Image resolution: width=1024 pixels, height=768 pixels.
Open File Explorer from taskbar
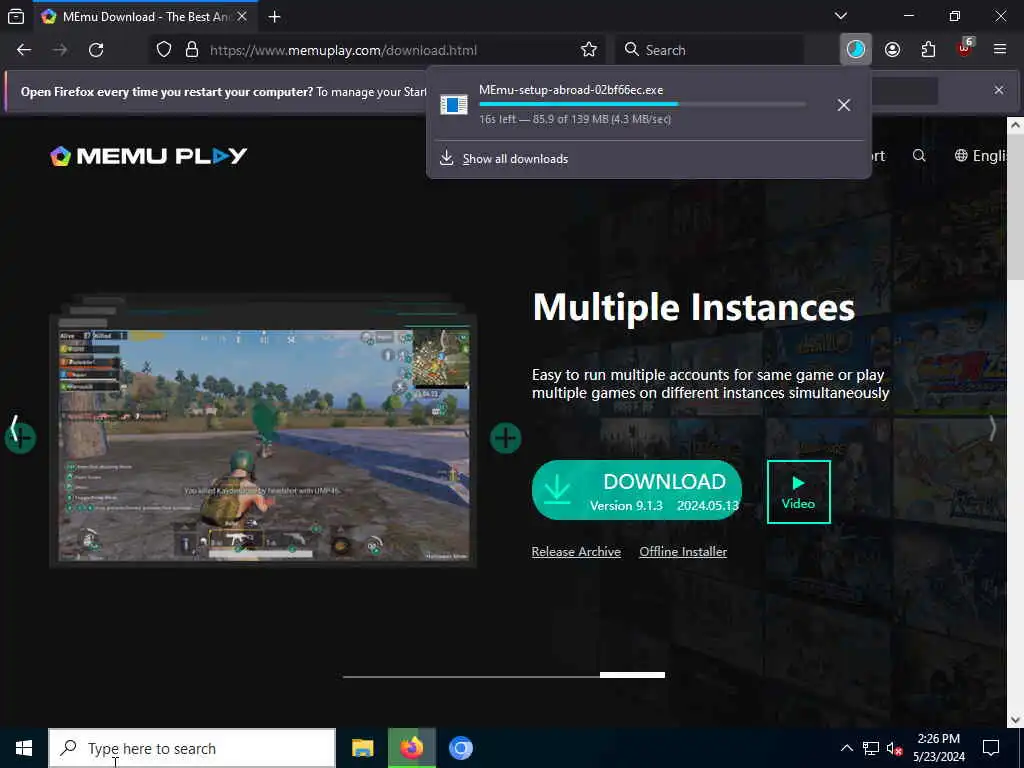[x=362, y=748]
